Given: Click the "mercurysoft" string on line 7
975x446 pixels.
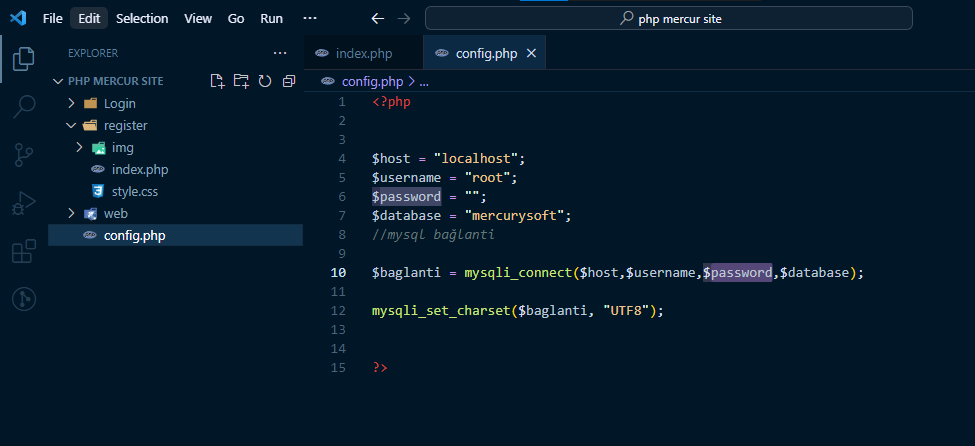Looking at the screenshot, I should [517, 216].
